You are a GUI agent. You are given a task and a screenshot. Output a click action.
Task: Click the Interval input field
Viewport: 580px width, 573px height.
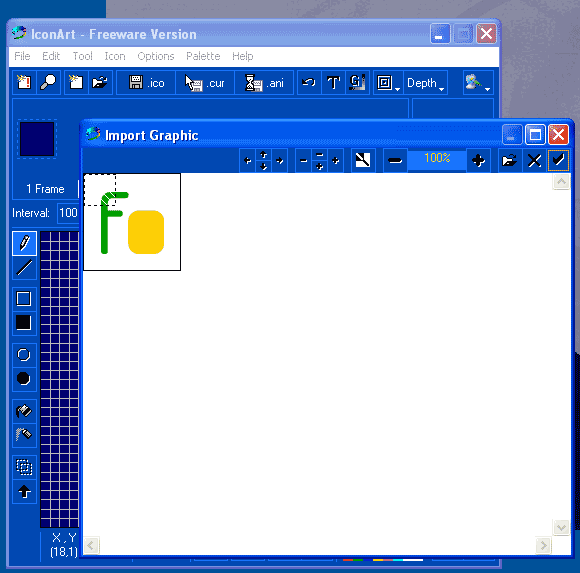click(x=68, y=213)
